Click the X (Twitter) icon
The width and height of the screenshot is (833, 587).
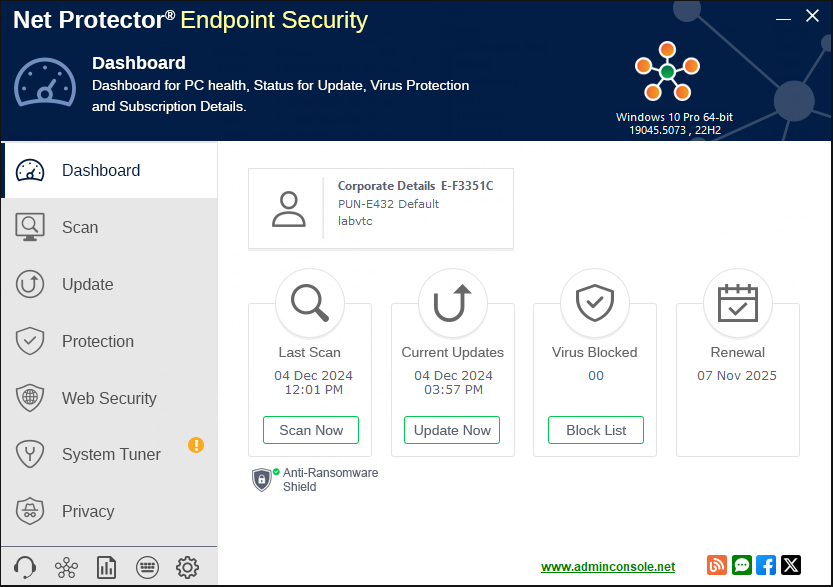coord(791,565)
